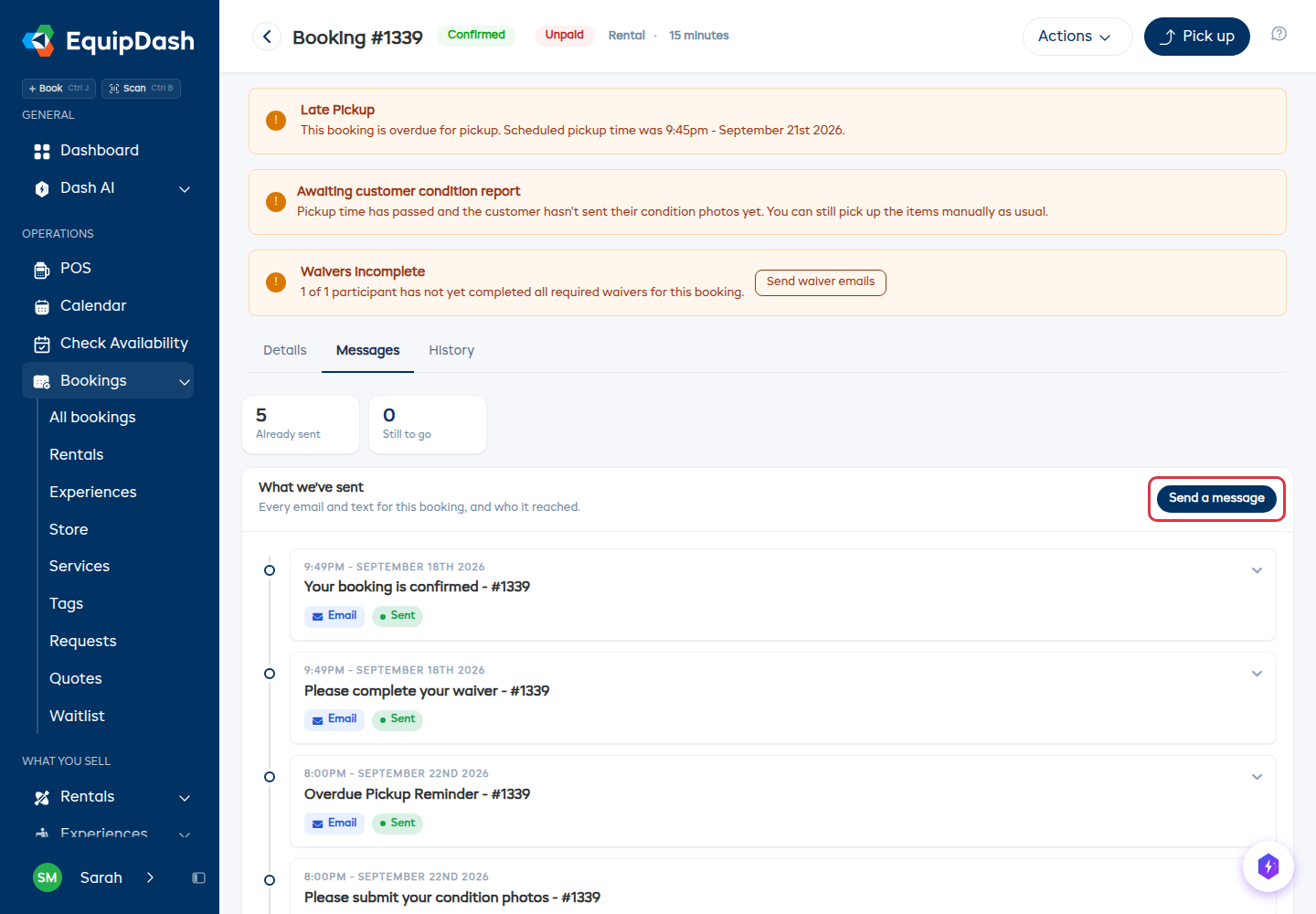This screenshot has width=1316, height=914.
Task: Click the Waivers Incomplete warning icon
Action: tap(276, 282)
